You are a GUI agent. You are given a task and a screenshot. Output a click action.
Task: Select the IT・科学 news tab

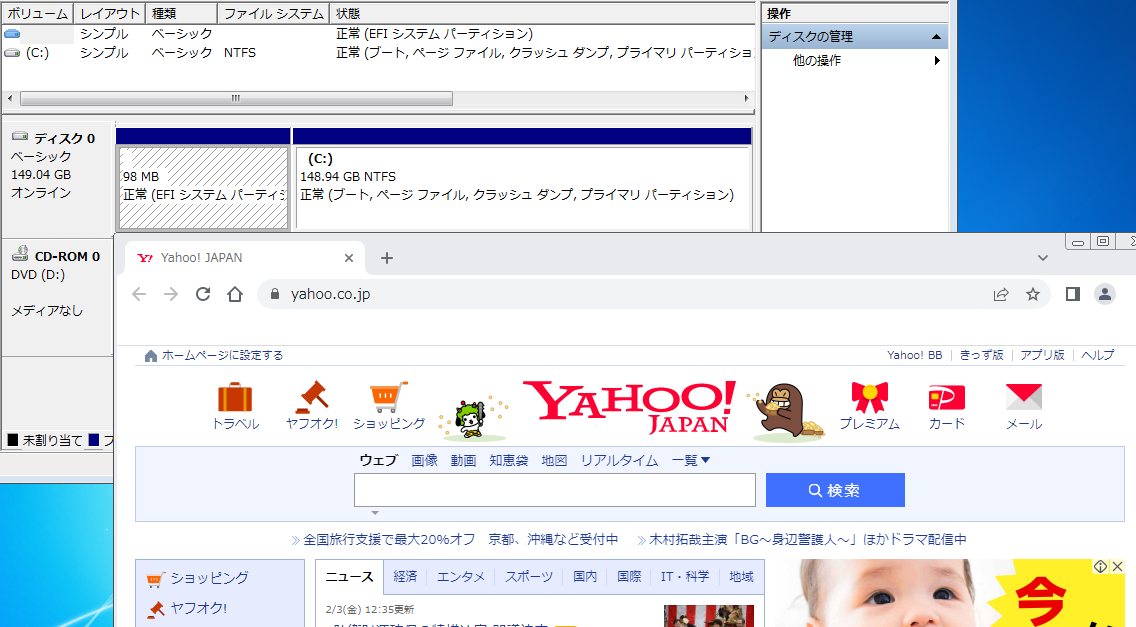click(685, 577)
